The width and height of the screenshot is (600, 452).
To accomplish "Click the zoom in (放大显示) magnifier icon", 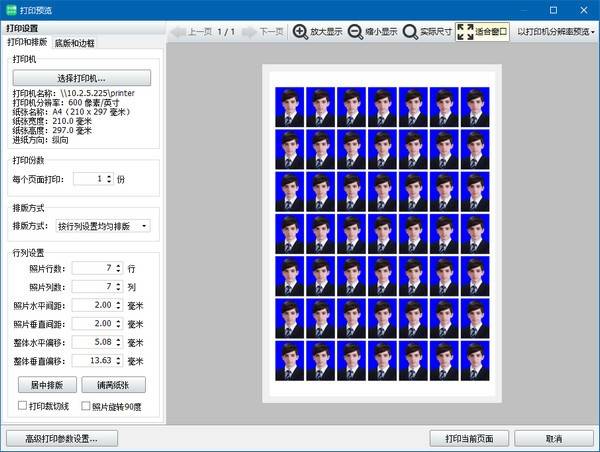I will coord(300,31).
